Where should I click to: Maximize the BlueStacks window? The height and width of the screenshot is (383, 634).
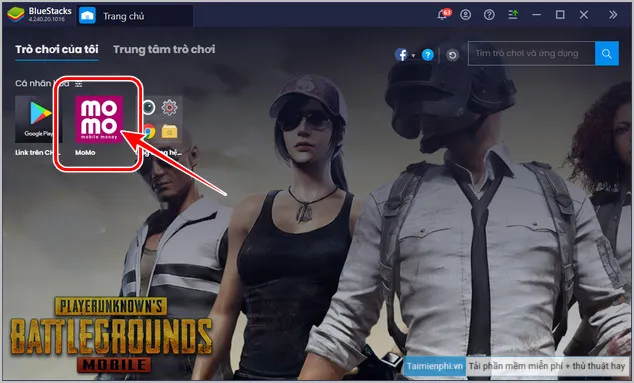coord(560,15)
